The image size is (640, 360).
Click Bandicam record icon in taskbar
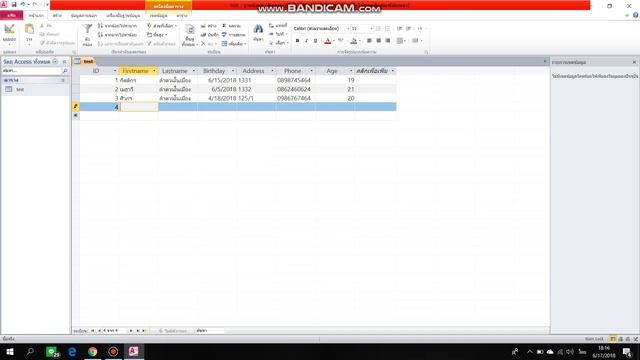point(113,351)
